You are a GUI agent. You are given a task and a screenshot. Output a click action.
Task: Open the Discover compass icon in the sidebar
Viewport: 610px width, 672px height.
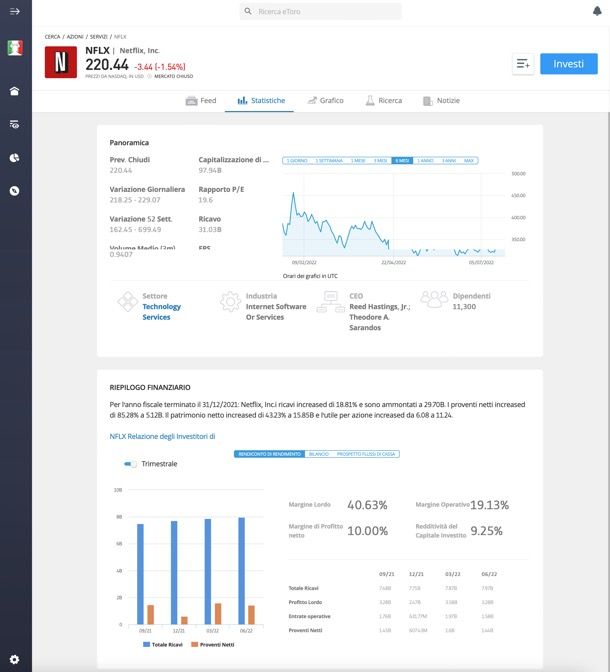(15, 191)
